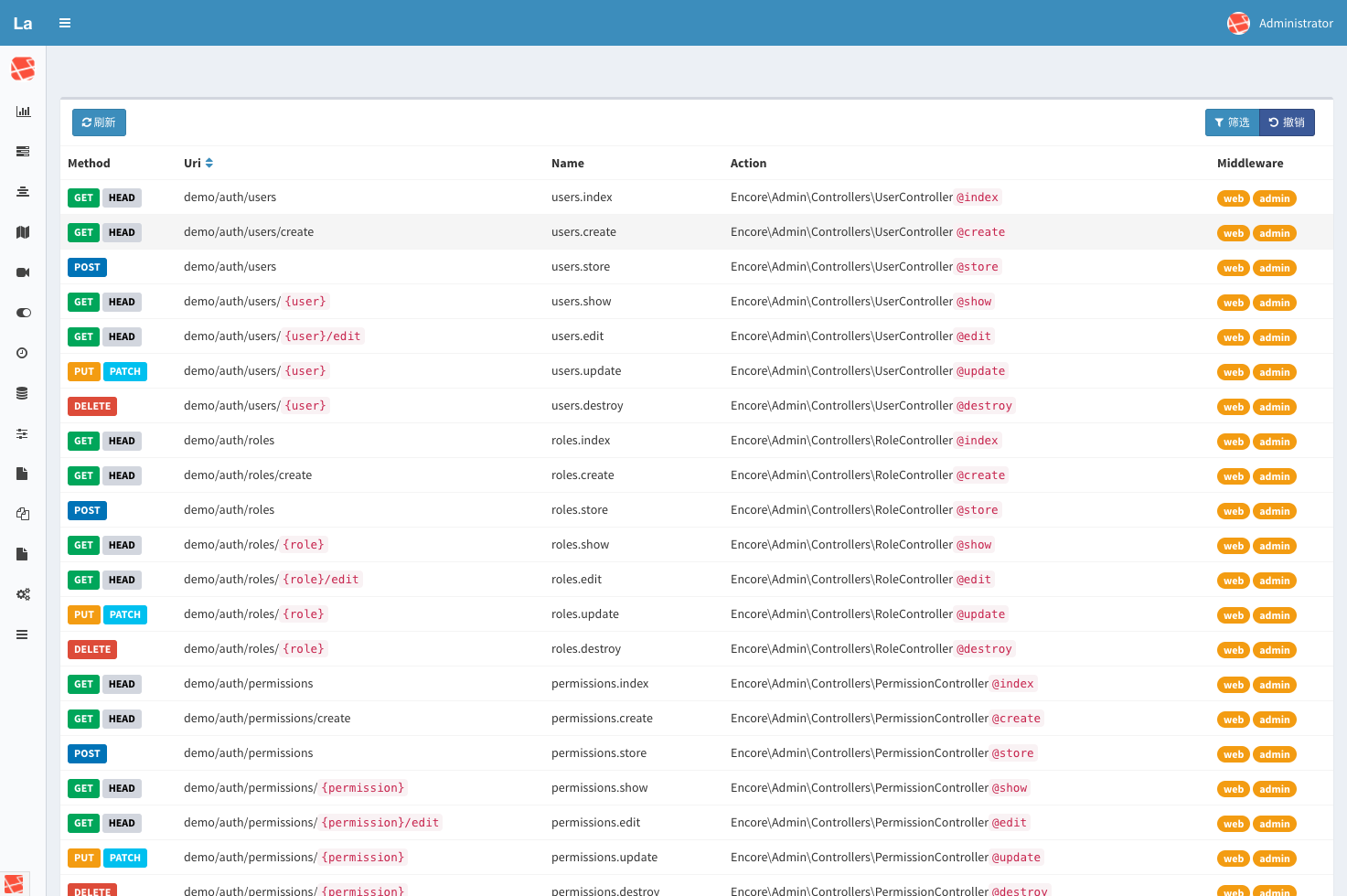
Task: Open the server rows sidebar icon
Action: (23, 152)
